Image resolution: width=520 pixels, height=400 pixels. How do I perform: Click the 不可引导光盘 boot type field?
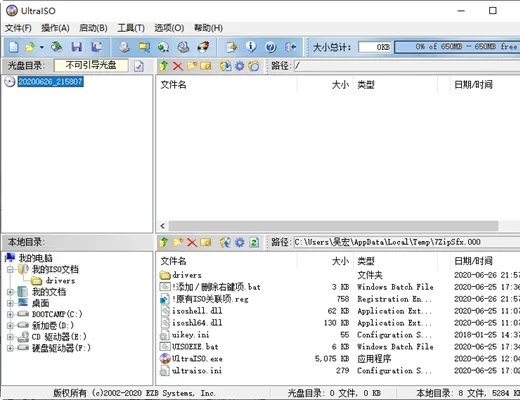[91, 65]
